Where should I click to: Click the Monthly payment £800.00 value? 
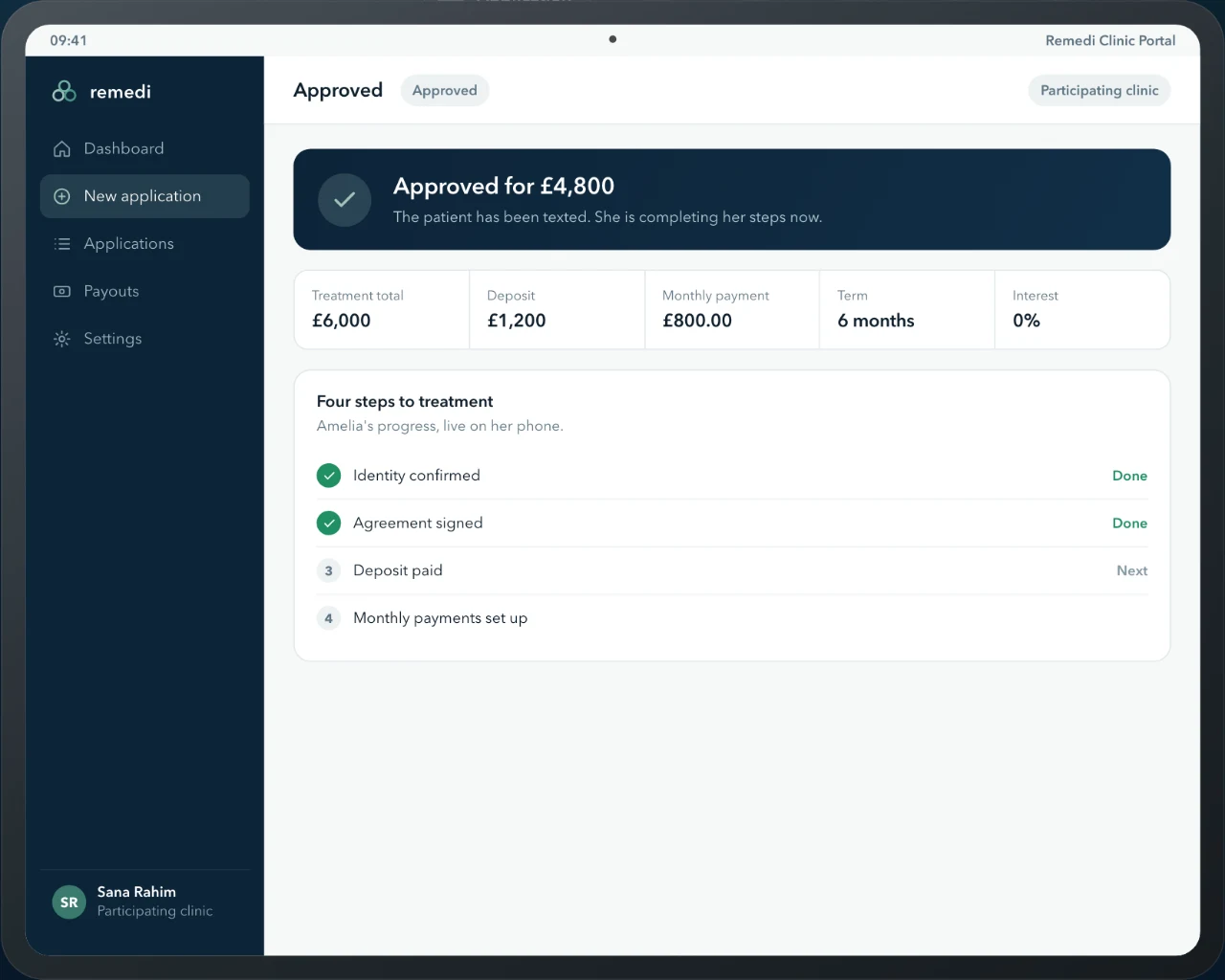pos(697,321)
